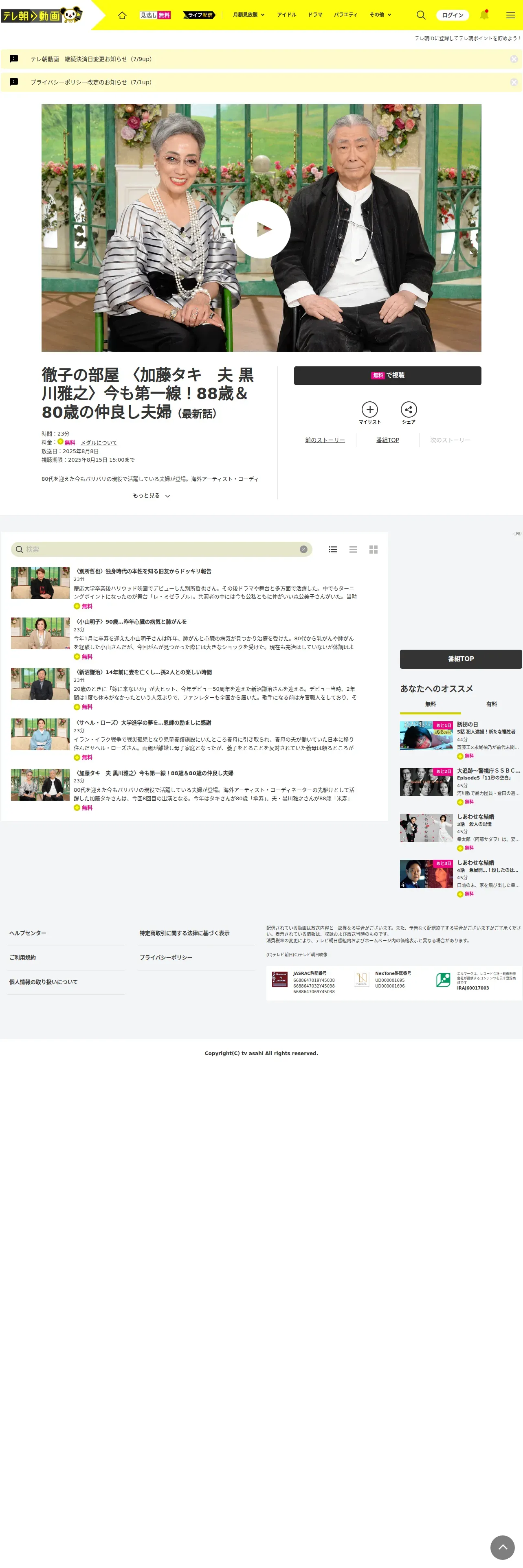Expand the 月額見放題 menu

click(x=248, y=15)
